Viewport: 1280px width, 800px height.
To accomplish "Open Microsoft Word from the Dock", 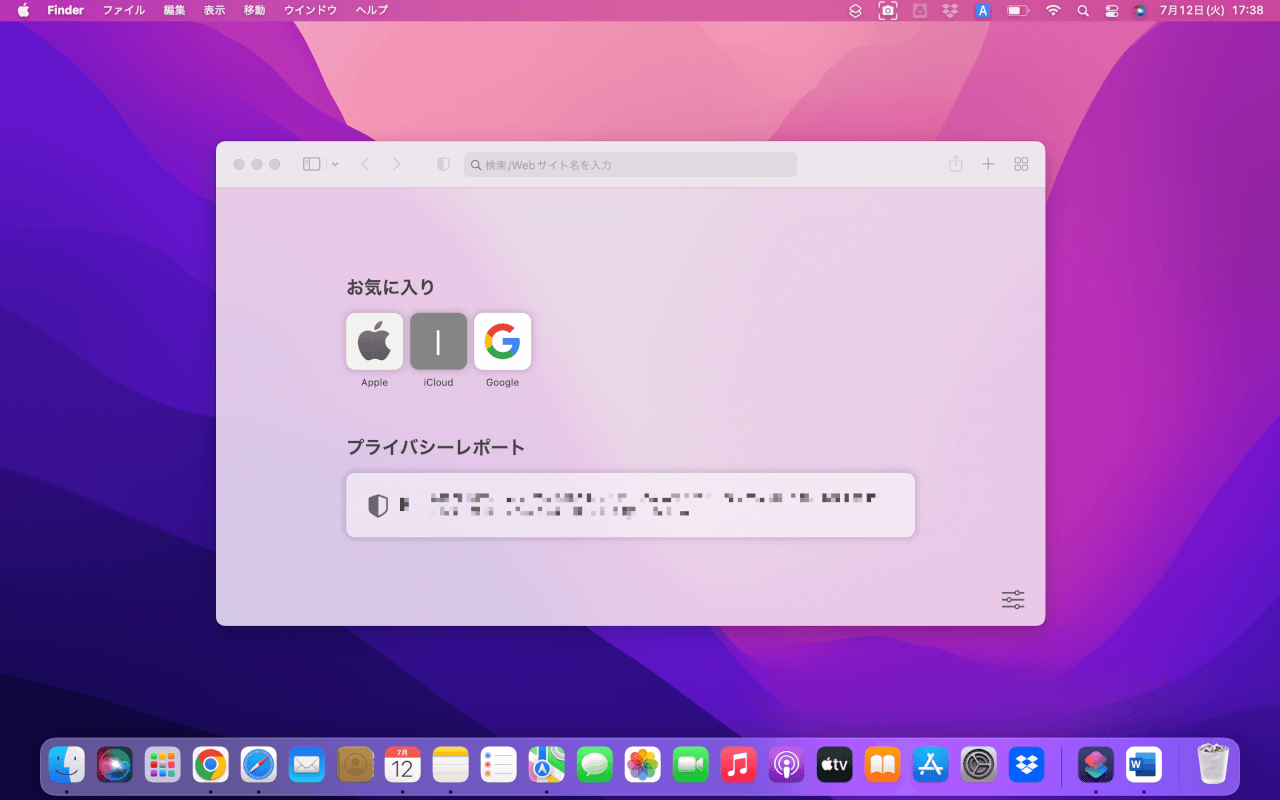I will [1144, 765].
